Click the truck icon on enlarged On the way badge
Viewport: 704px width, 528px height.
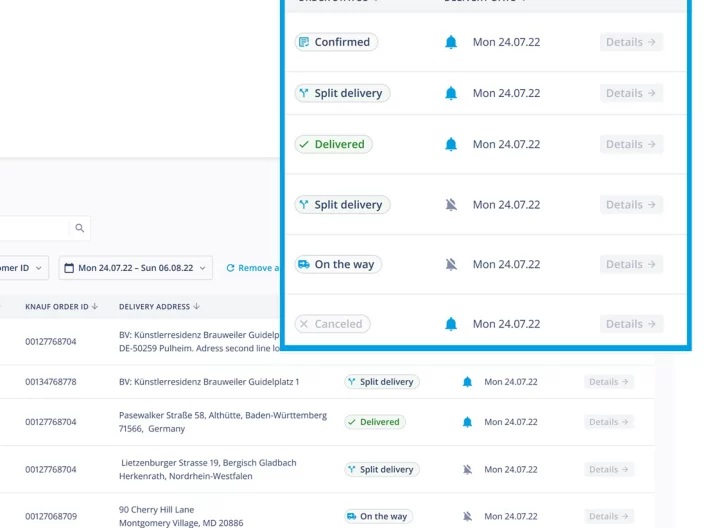point(304,265)
